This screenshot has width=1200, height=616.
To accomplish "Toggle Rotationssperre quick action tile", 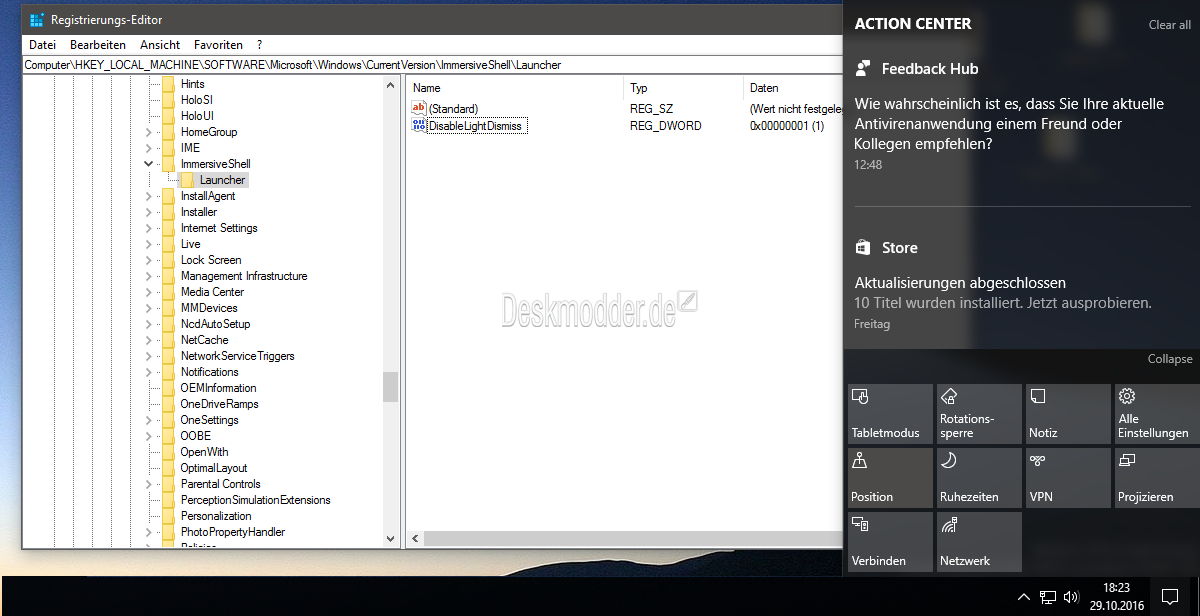I will (x=979, y=413).
